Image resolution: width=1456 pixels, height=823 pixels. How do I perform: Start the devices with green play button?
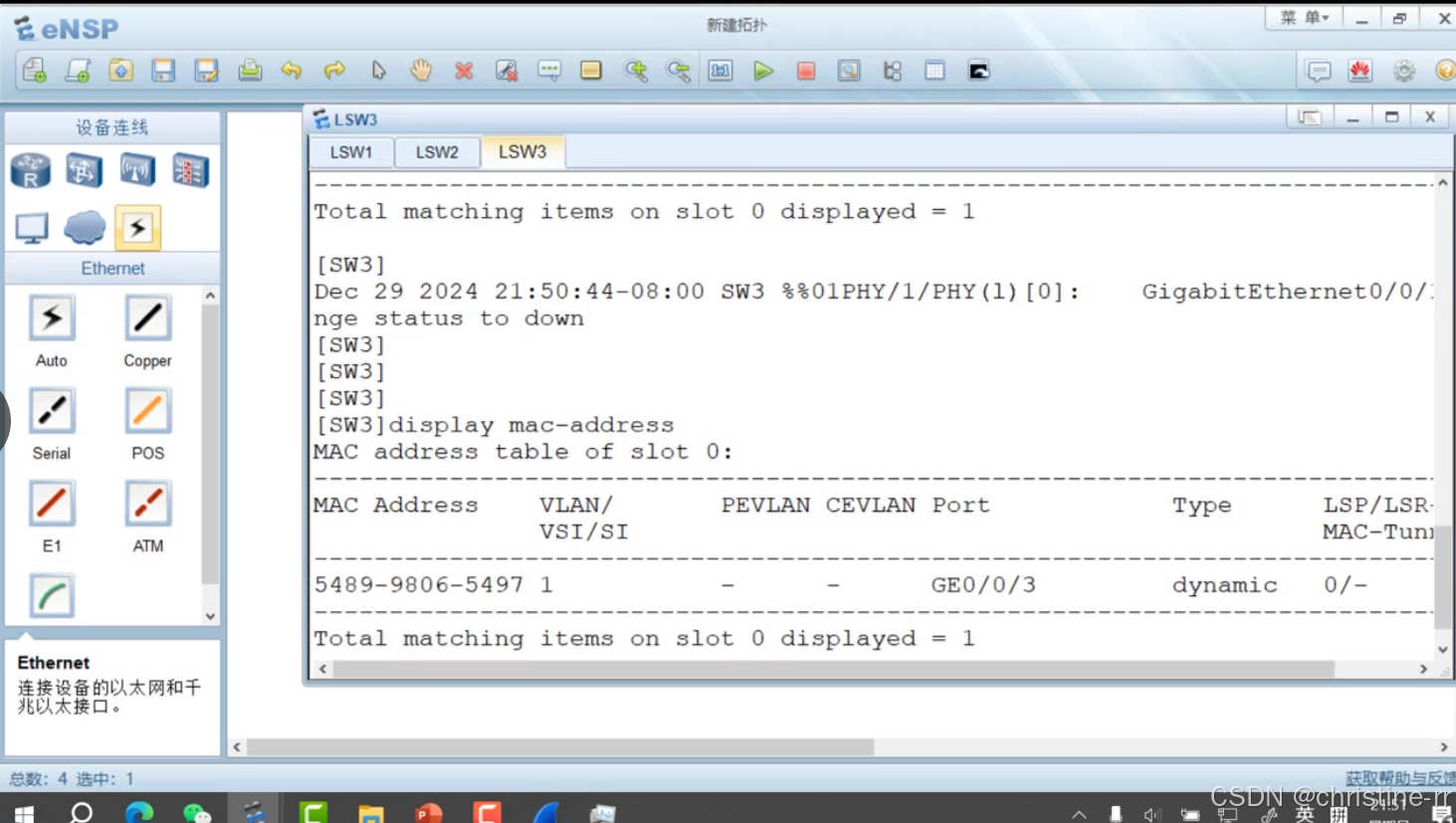tap(763, 71)
